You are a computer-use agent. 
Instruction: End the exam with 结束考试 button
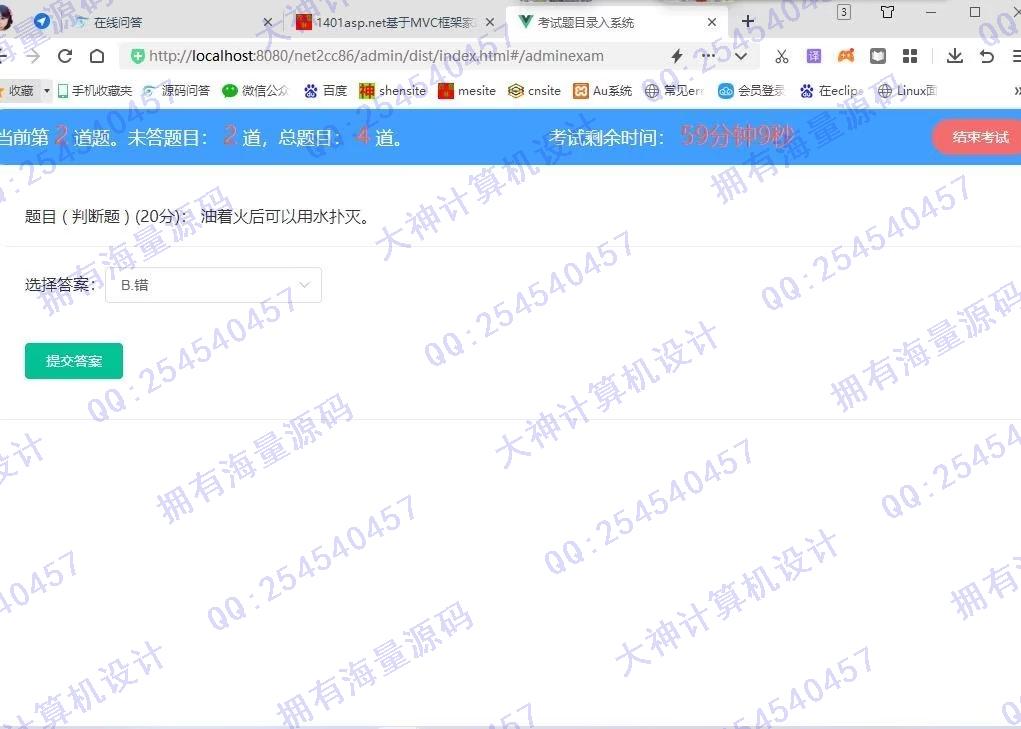pos(979,137)
